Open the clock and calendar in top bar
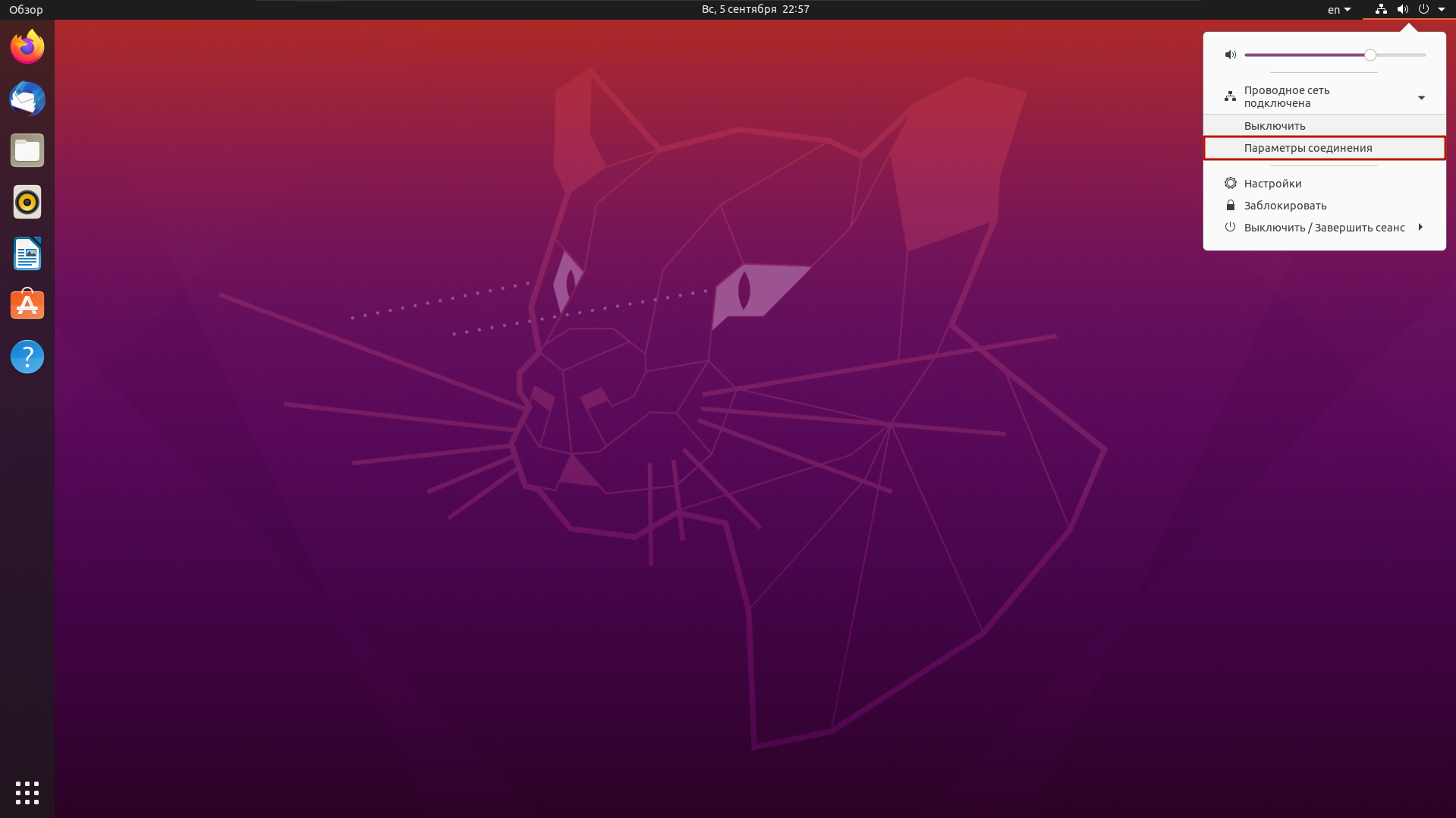Viewport: 1456px width, 818px height. [x=755, y=9]
